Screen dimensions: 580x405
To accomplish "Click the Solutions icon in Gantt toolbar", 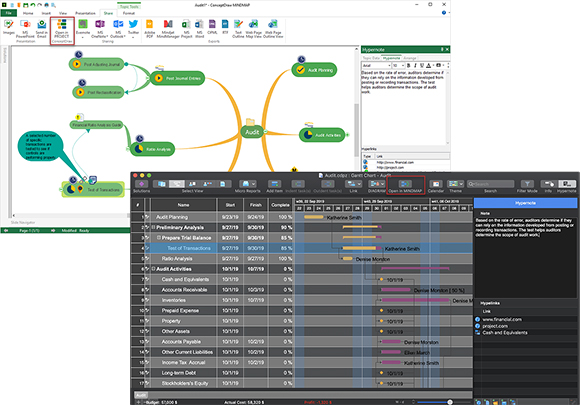I will point(142,186).
